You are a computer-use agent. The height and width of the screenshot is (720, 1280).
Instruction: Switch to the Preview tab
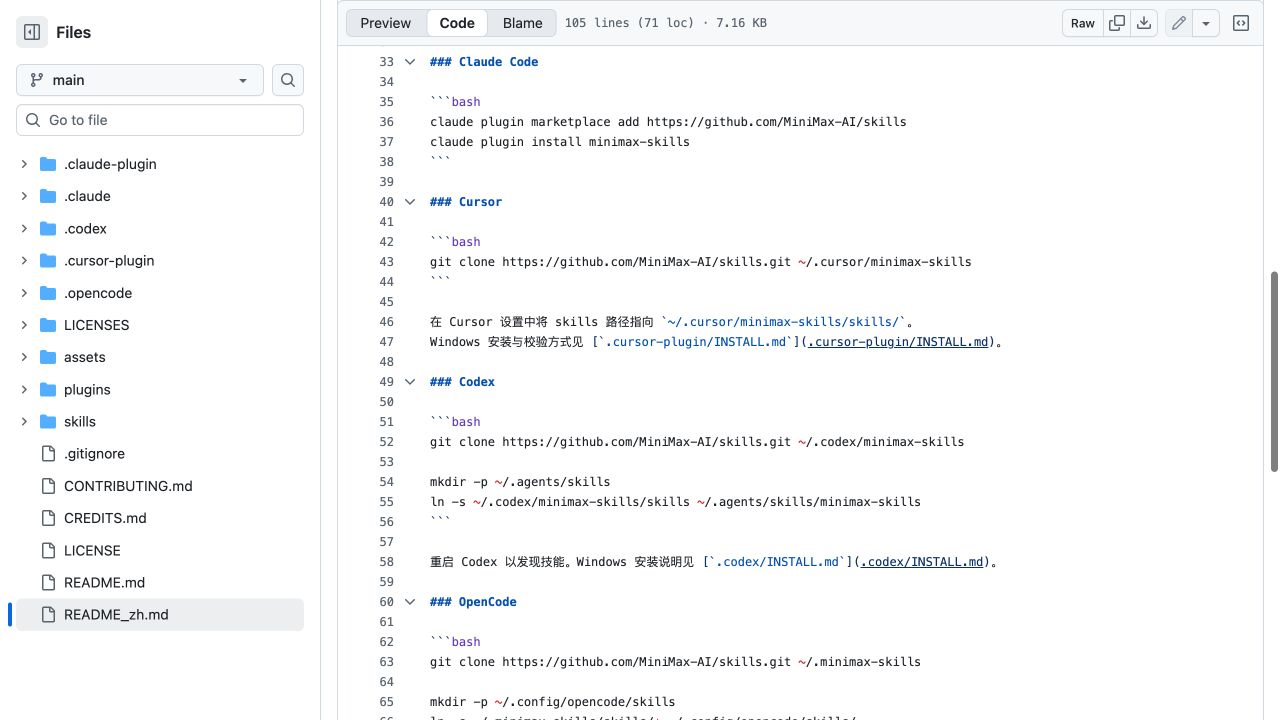coord(386,23)
